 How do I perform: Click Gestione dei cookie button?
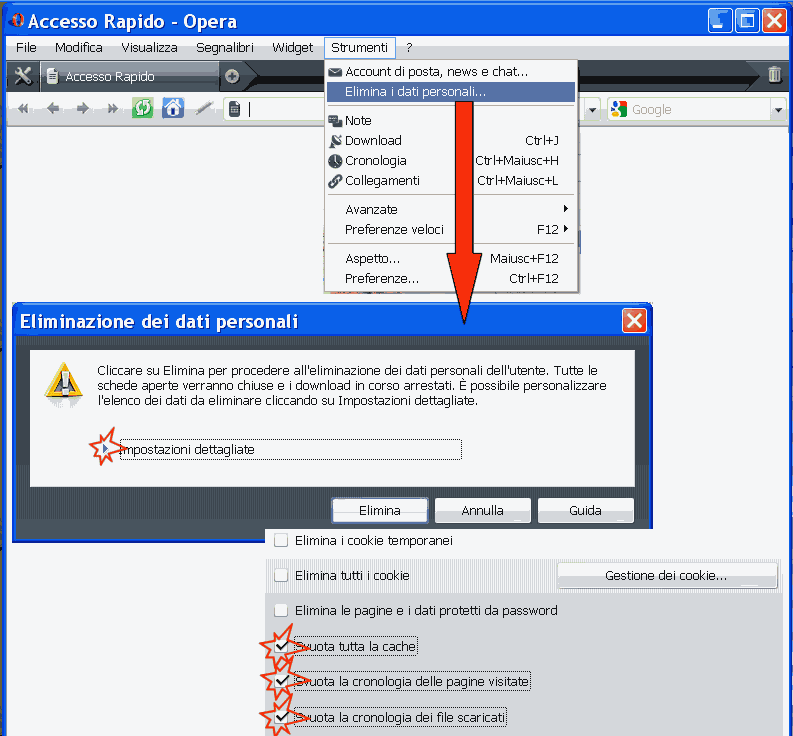[x=666, y=576]
